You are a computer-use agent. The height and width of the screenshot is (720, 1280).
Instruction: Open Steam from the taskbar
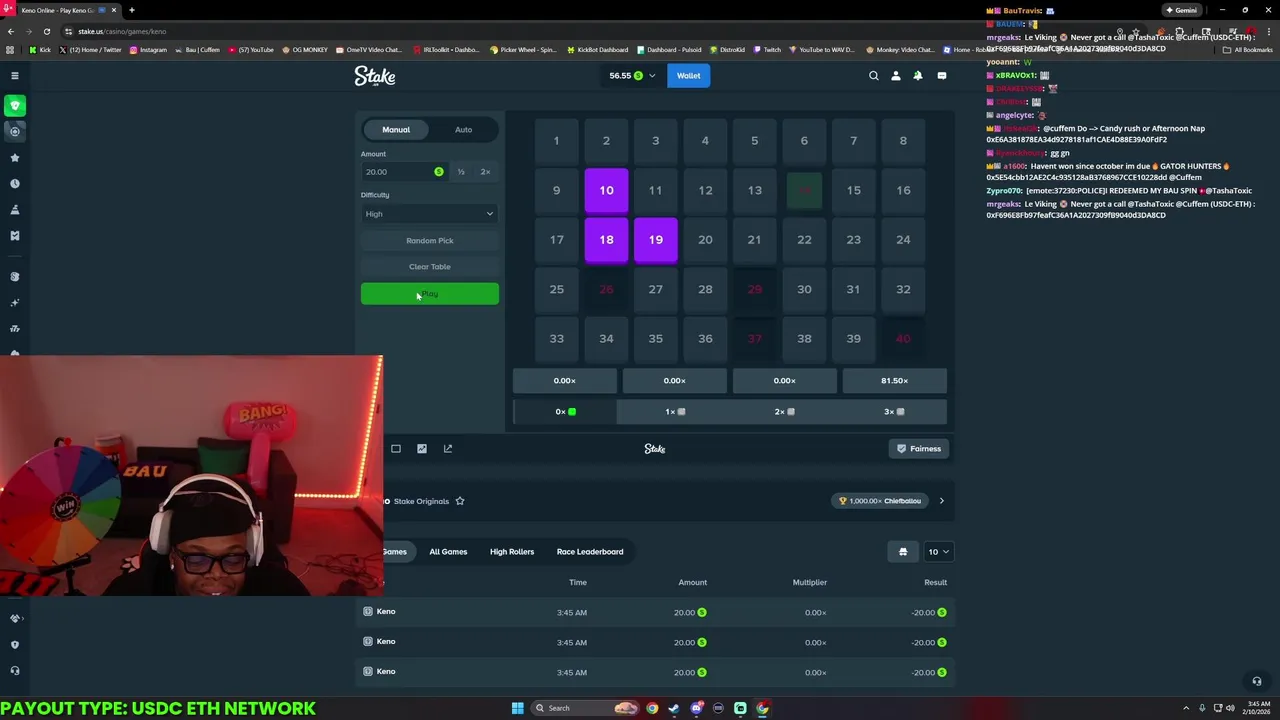click(674, 708)
